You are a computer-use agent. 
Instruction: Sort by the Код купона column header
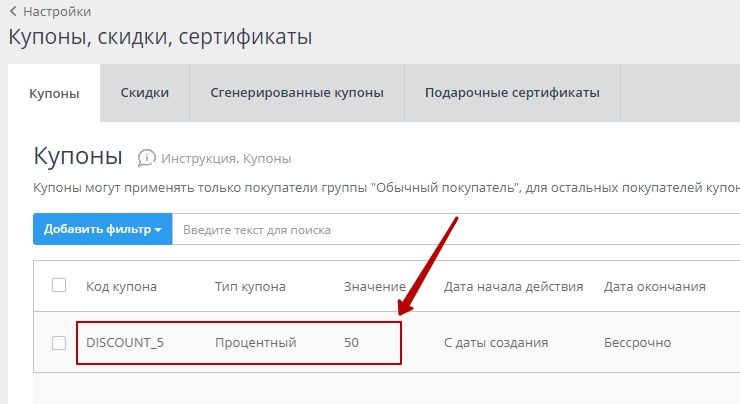[121, 287]
